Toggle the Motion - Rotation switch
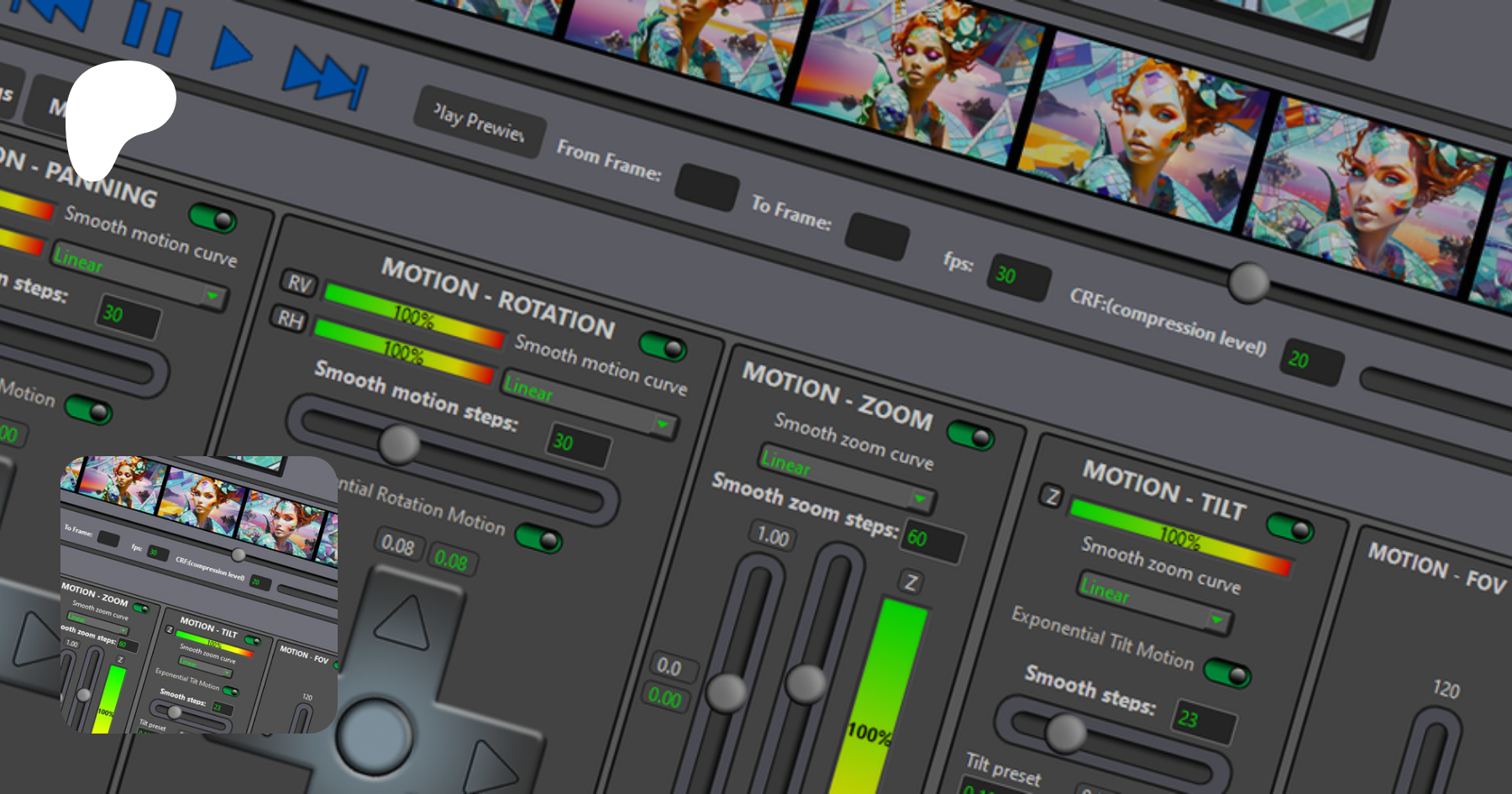The height and width of the screenshot is (794, 1512). [663, 346]
